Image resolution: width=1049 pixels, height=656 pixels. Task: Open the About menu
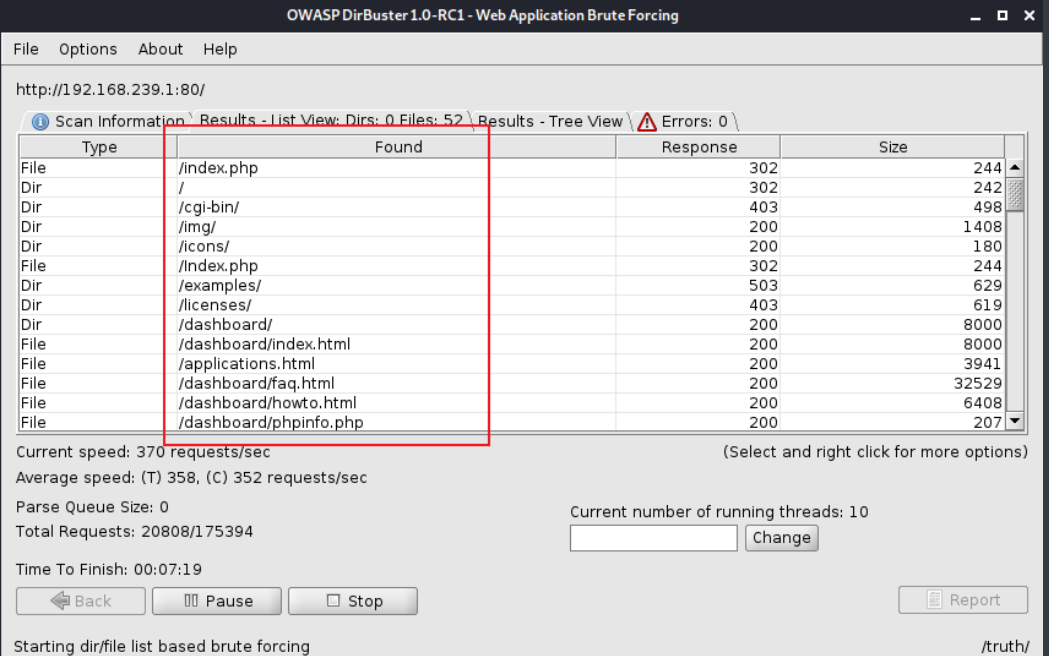point(160,49)
